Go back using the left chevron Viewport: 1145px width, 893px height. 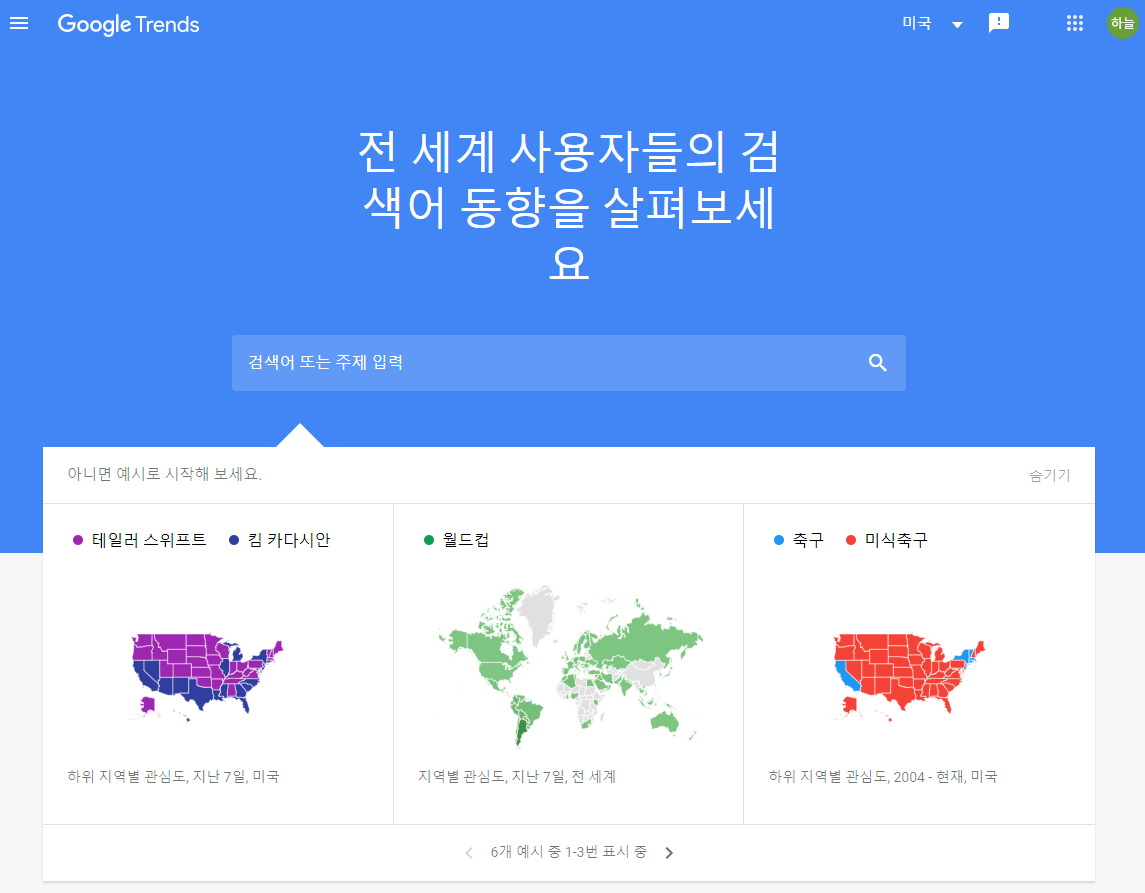point(468,852)
